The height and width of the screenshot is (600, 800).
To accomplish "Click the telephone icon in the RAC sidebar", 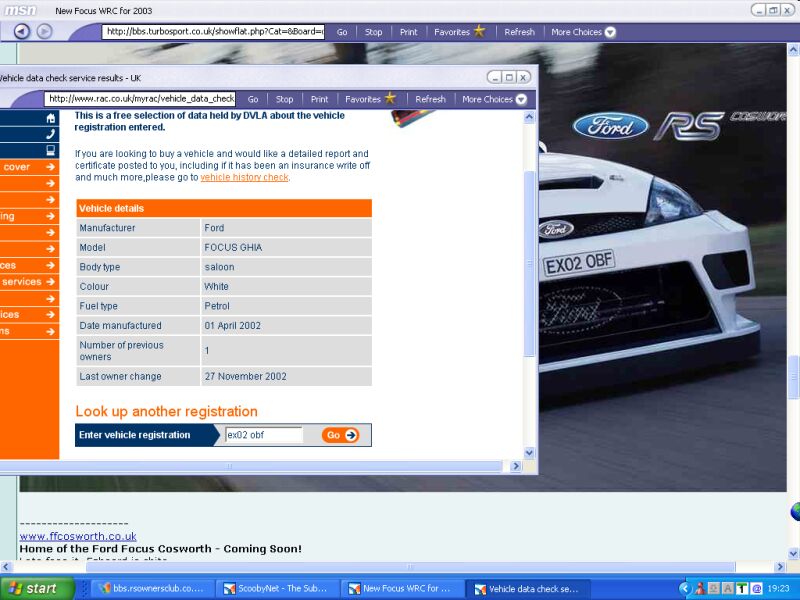I will pyautogui.click(x=51, y=134).
